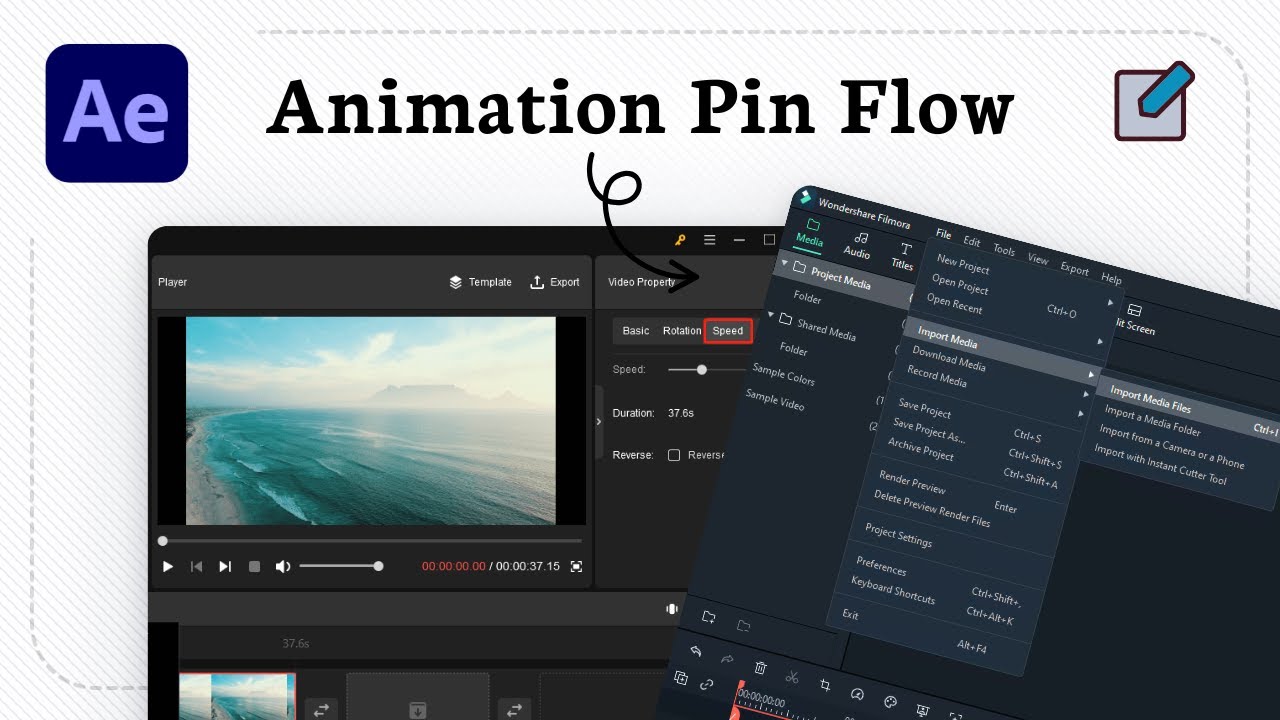1280x720 pixels.
Task: Expand the Import Media submenu arrow
Action: coord(1091,374)
